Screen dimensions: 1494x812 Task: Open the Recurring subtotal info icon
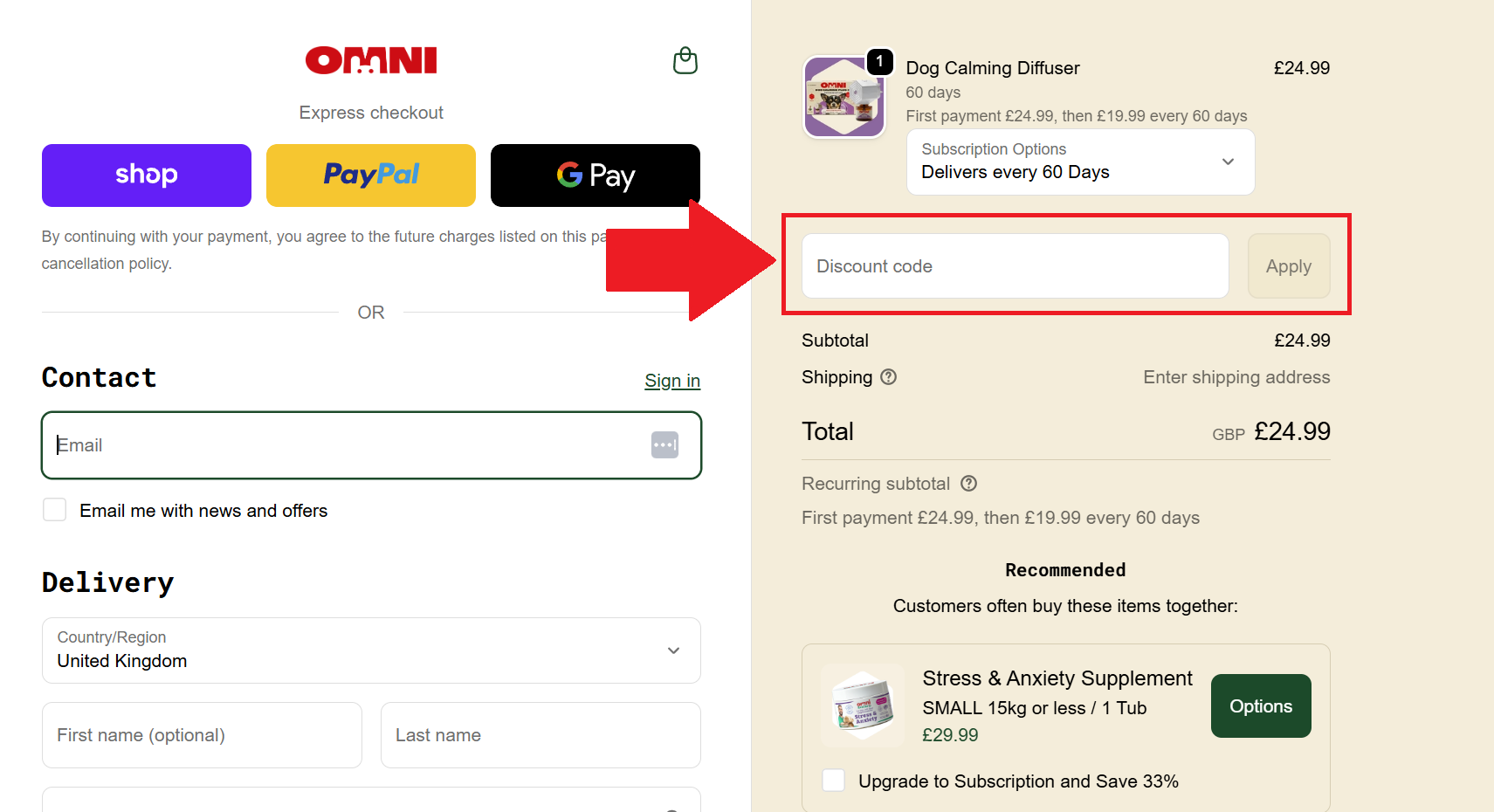point(969,483)
